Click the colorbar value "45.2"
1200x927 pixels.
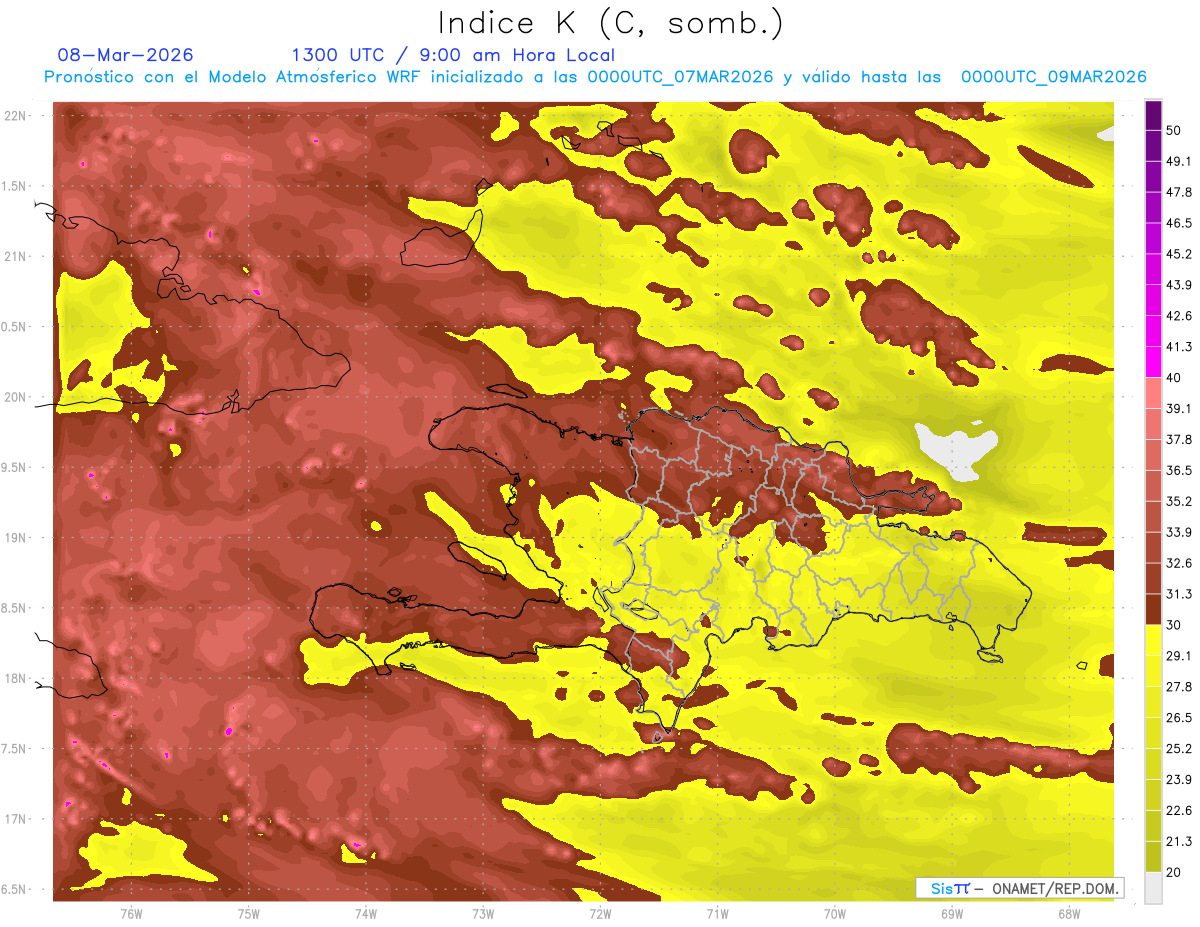(x=1179, y=253)
